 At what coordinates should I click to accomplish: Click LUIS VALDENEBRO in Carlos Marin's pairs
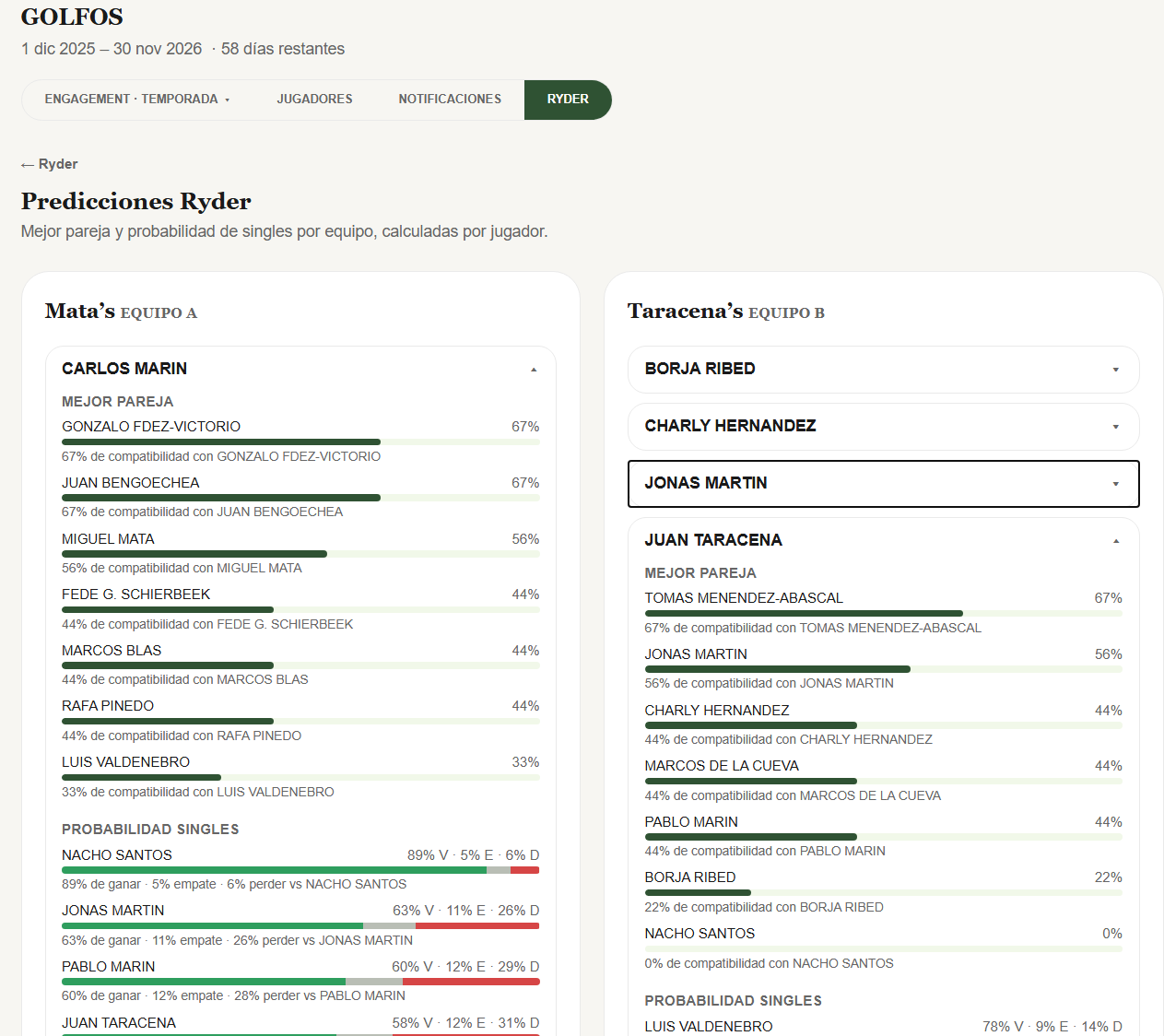pos(125,762)
